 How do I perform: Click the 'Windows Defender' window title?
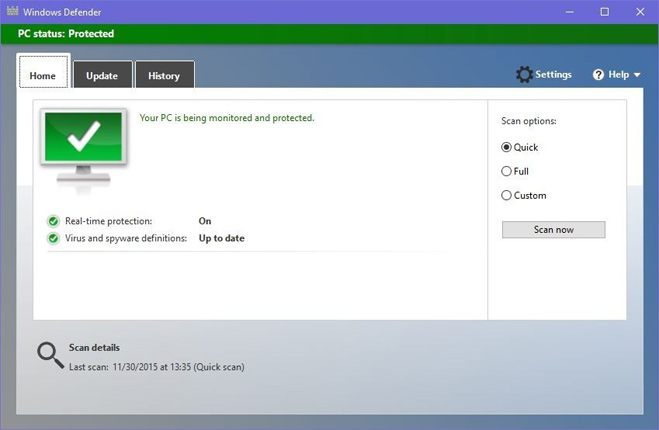pyautogui.click(x=62, y=12)
